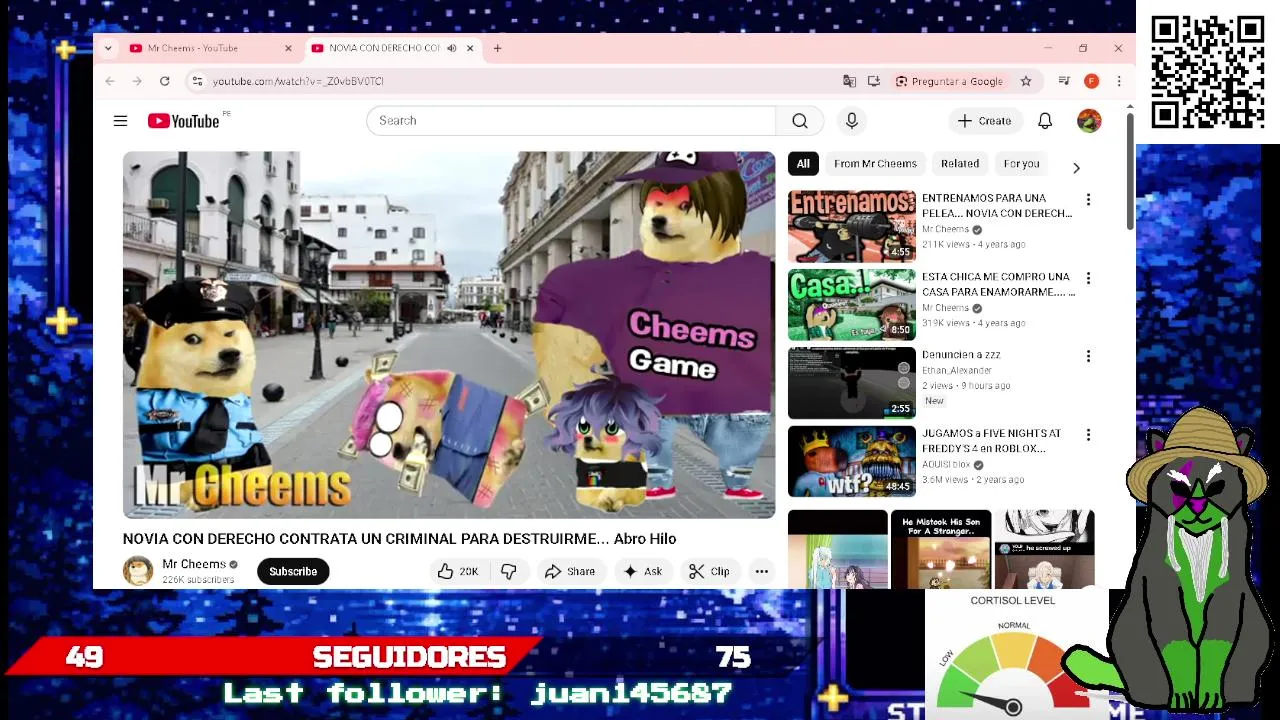Go back with the browser back arrow

coord(110,81)
